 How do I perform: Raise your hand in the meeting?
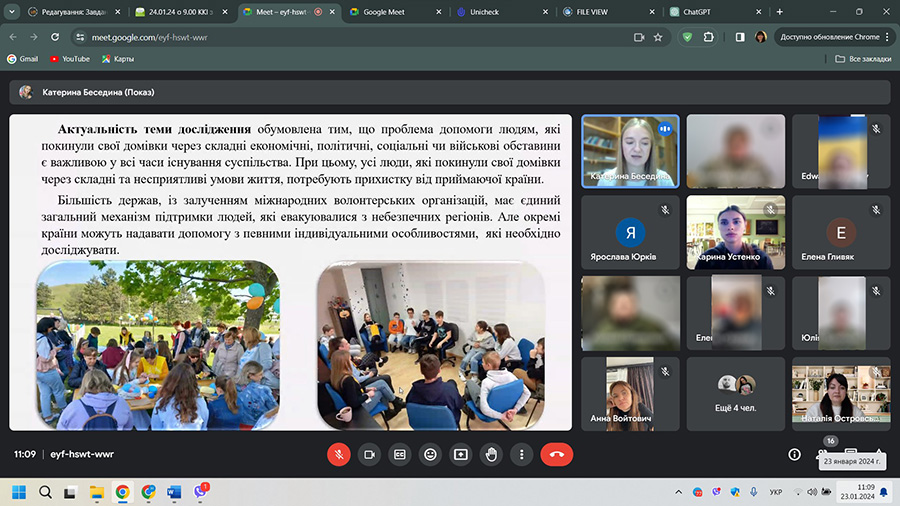point(491,454)
